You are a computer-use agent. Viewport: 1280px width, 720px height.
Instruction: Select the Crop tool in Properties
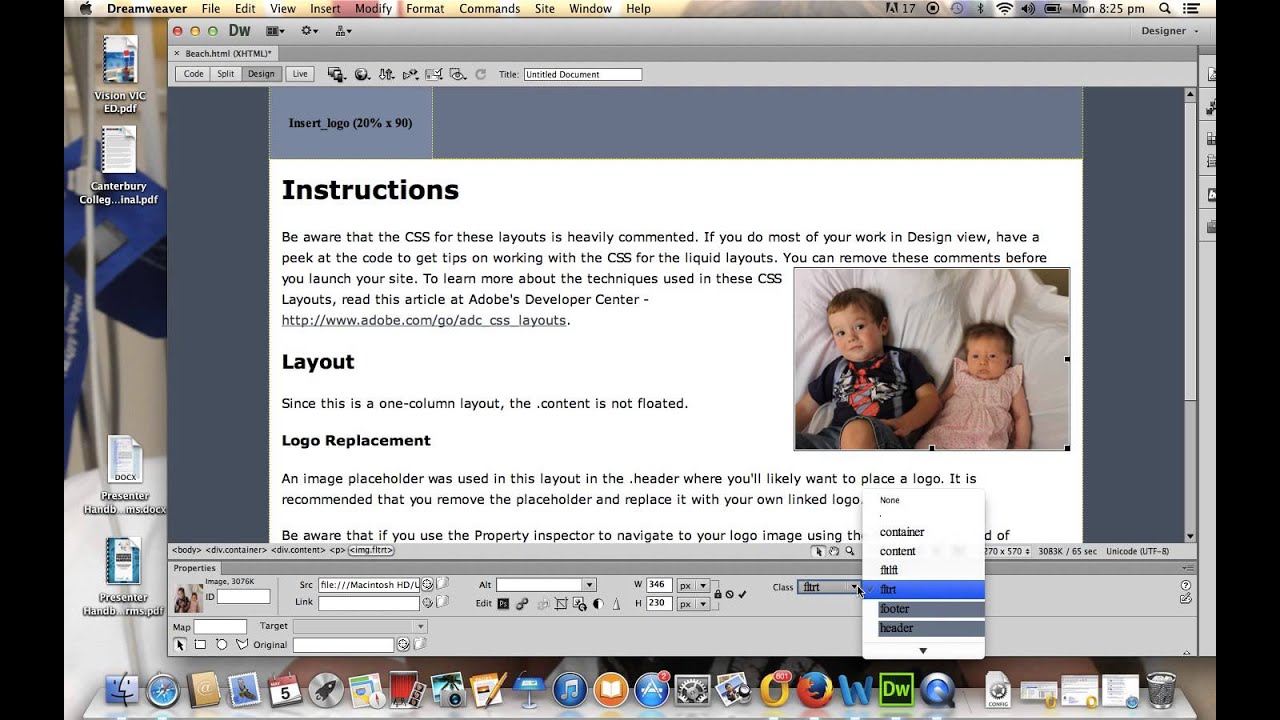tap(561, 604)
